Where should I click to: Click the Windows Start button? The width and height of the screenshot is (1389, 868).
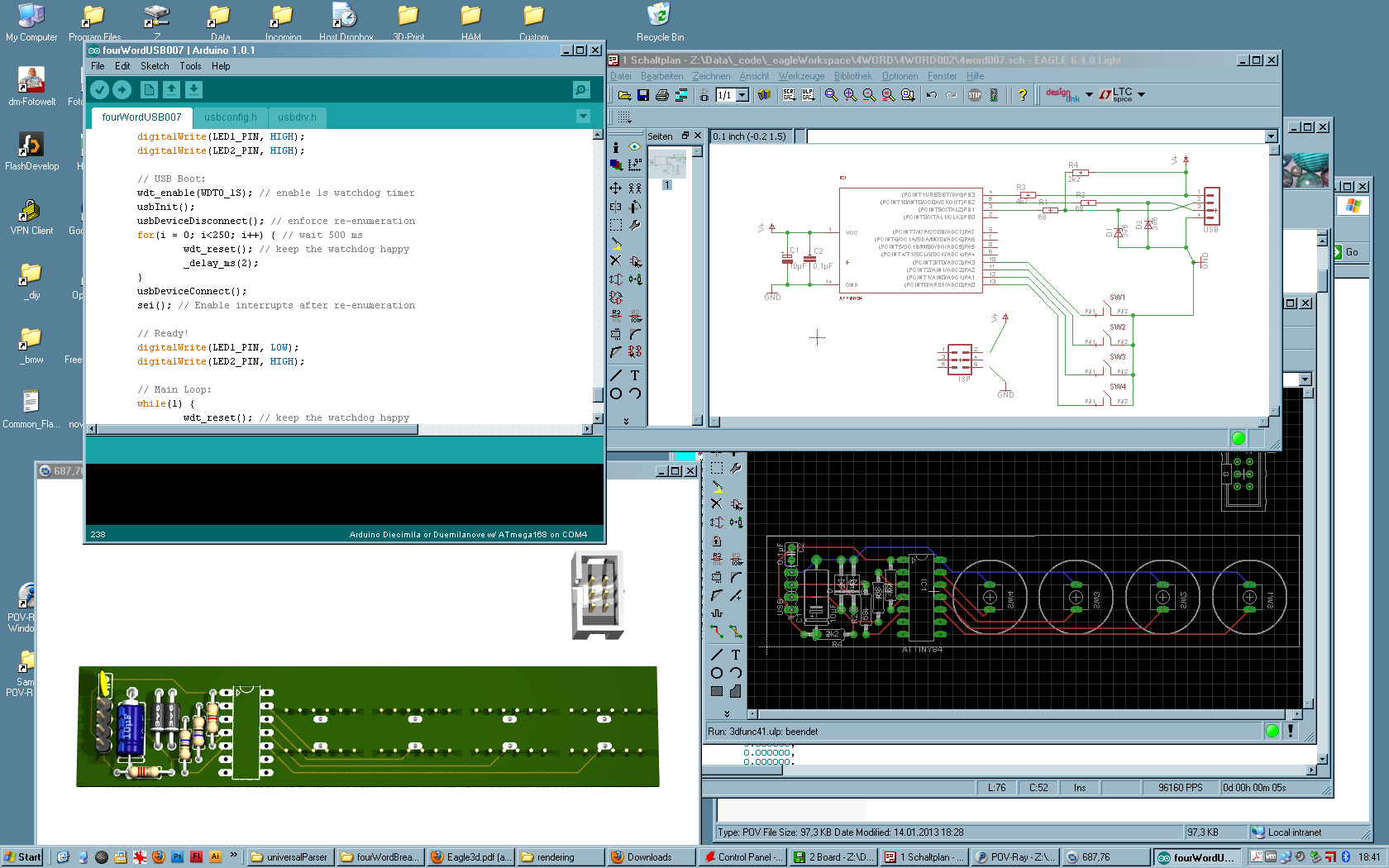(x=22, y=857)
